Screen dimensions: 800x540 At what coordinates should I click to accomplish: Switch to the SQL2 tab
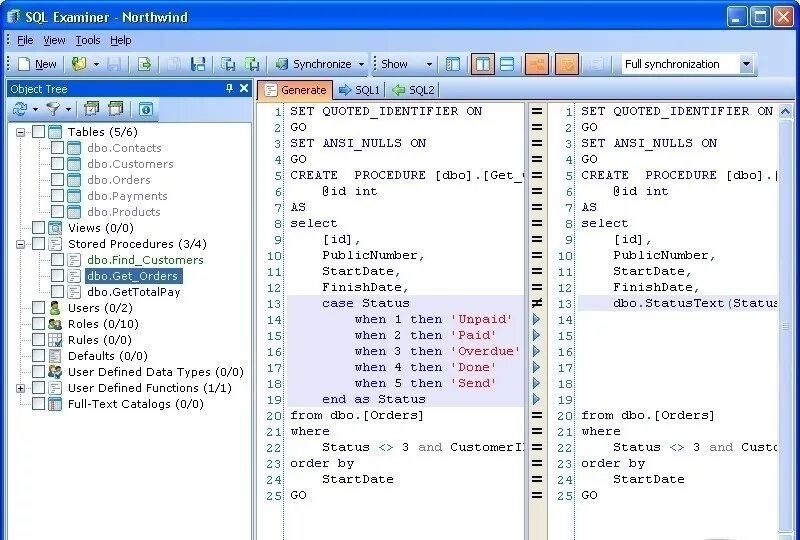coord(413,90)
